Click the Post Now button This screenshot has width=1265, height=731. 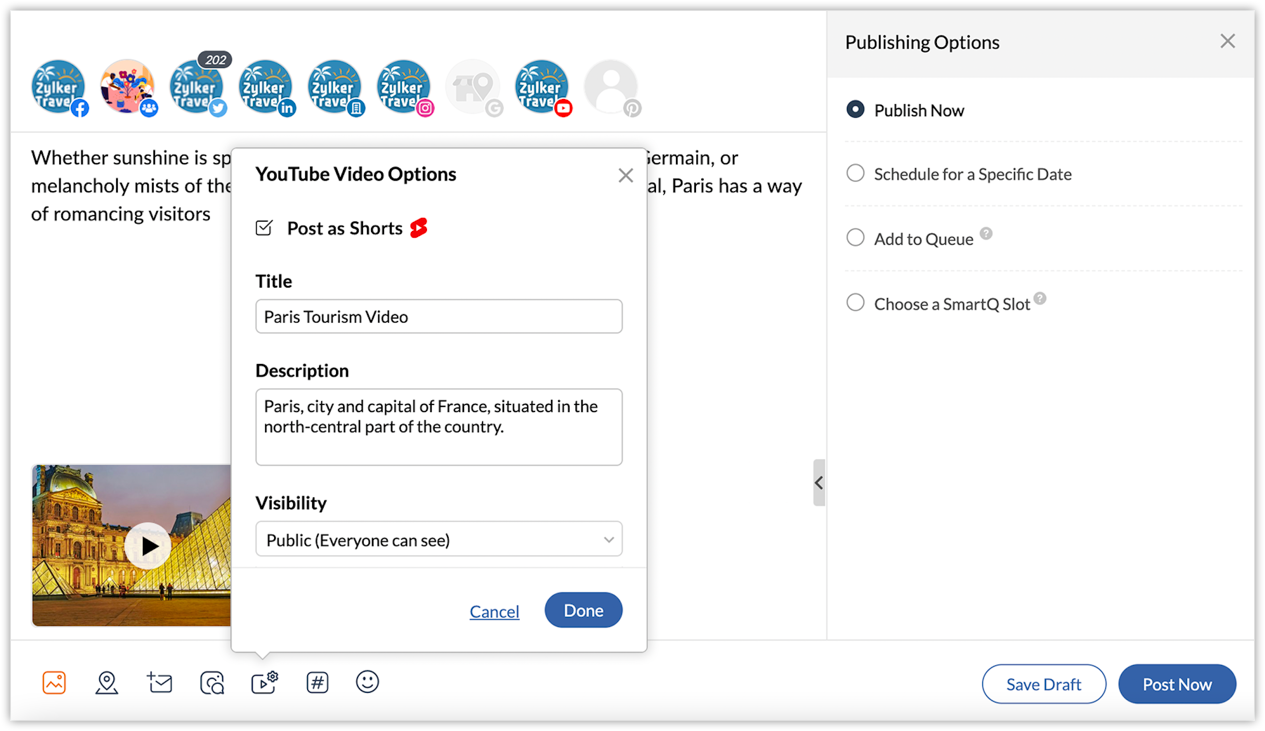click(1177, 684)
